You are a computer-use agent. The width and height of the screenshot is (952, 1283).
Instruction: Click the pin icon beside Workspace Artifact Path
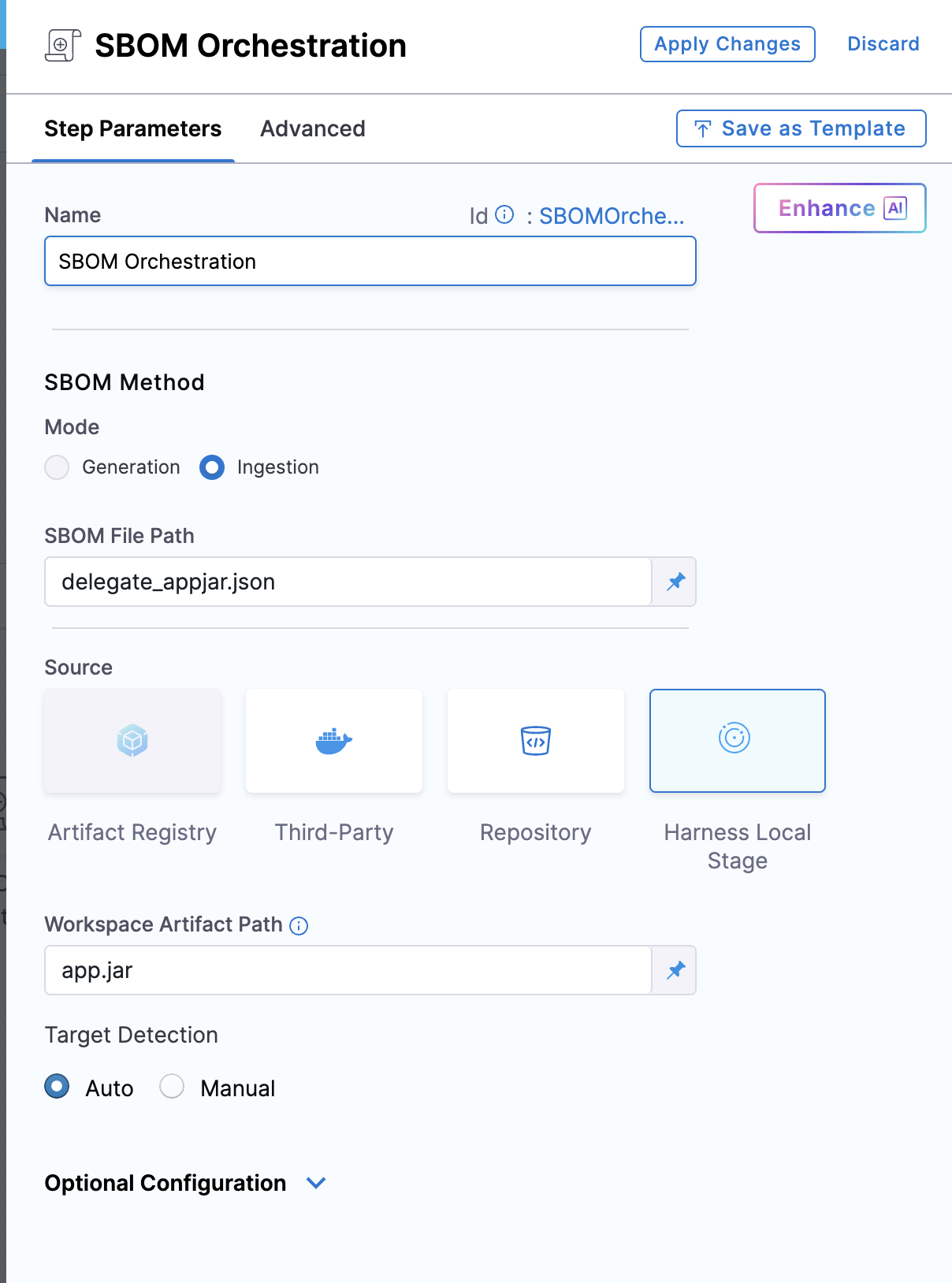[x=675, y=970]
